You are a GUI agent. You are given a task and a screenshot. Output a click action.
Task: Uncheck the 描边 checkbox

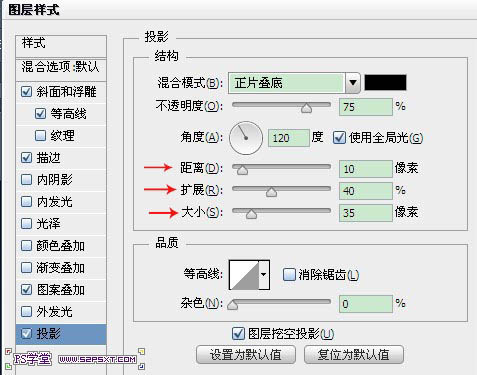point(26,158)
